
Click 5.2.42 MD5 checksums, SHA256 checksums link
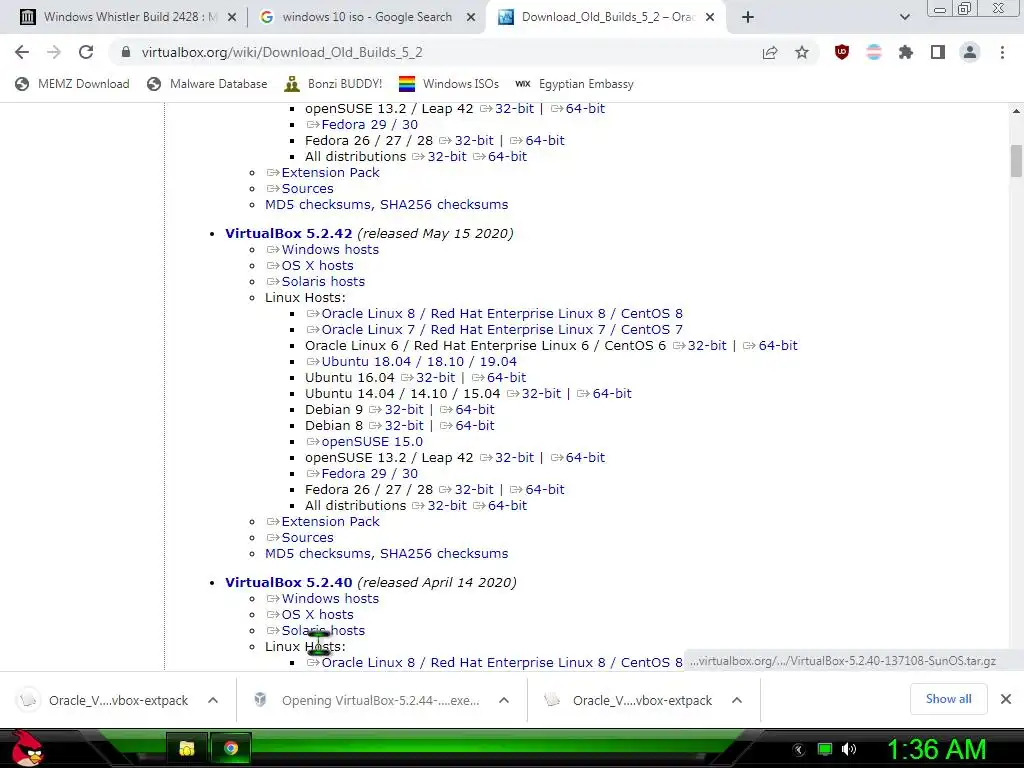point(387,553)
